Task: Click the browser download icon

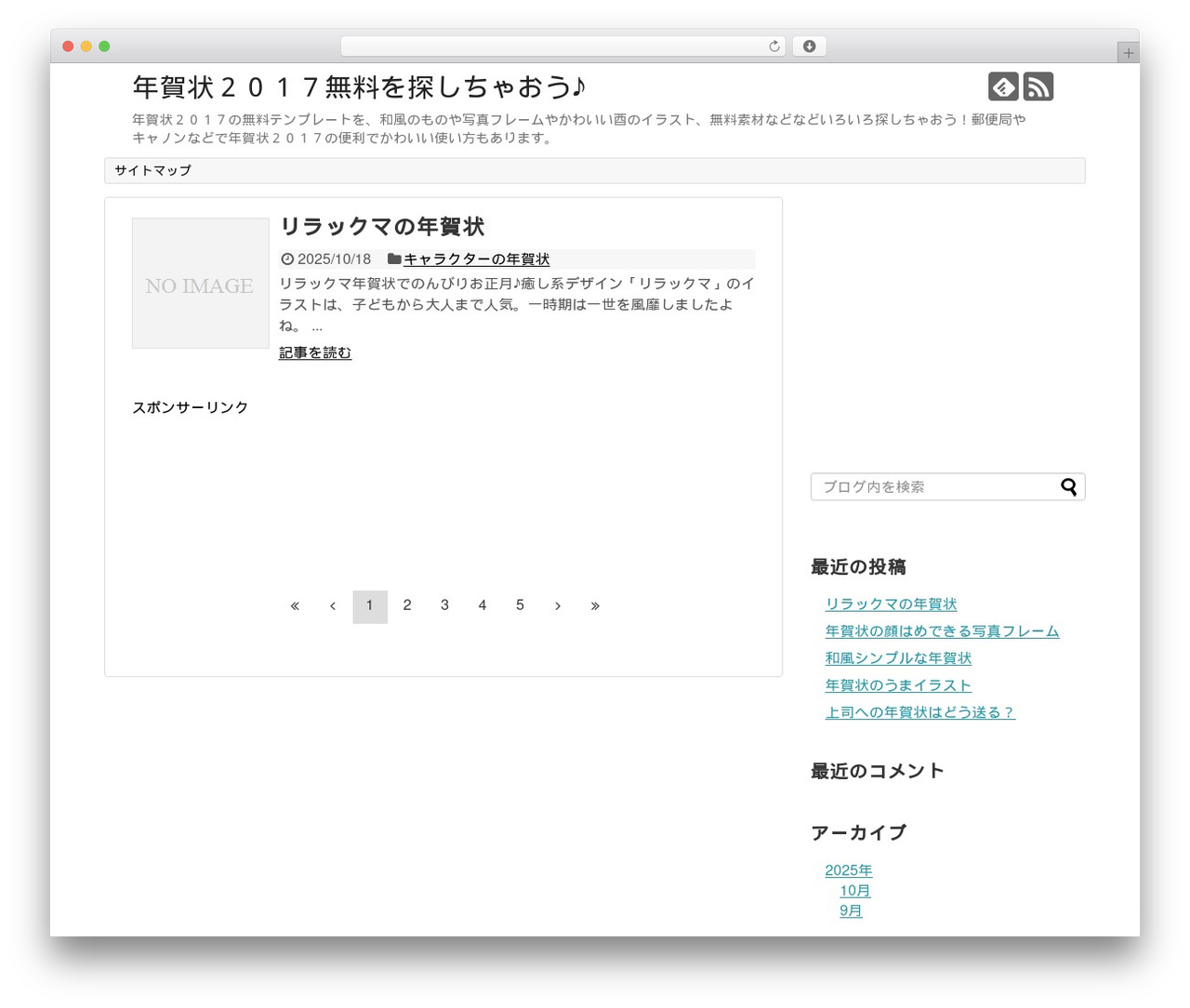Action: (810, 46)
